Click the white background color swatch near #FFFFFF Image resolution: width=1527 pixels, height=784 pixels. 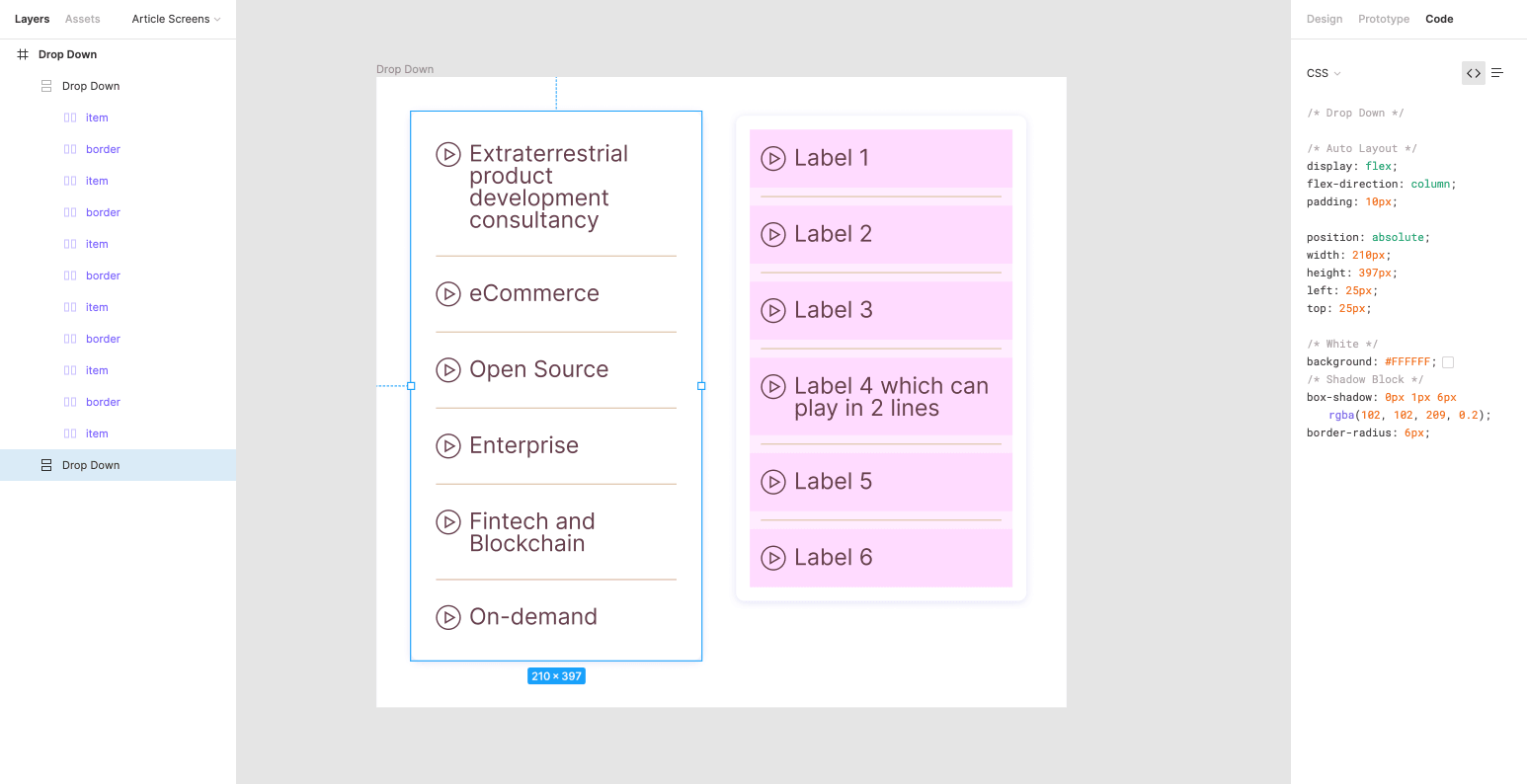pos(1447,361)
